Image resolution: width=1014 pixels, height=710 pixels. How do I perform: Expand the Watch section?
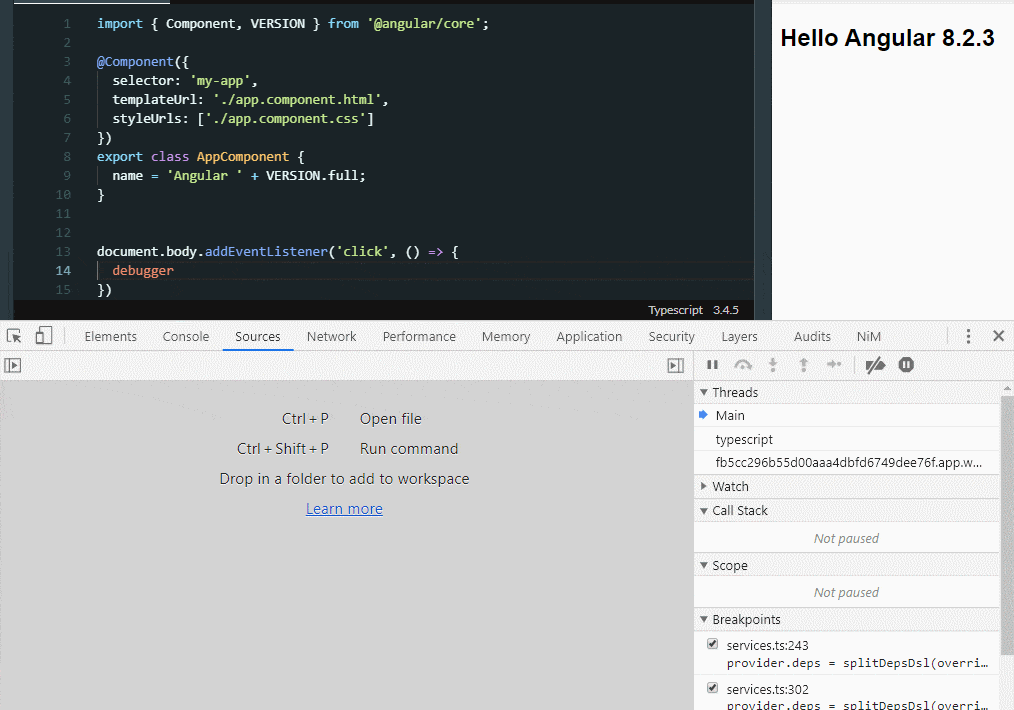click(x=704, y=486)
